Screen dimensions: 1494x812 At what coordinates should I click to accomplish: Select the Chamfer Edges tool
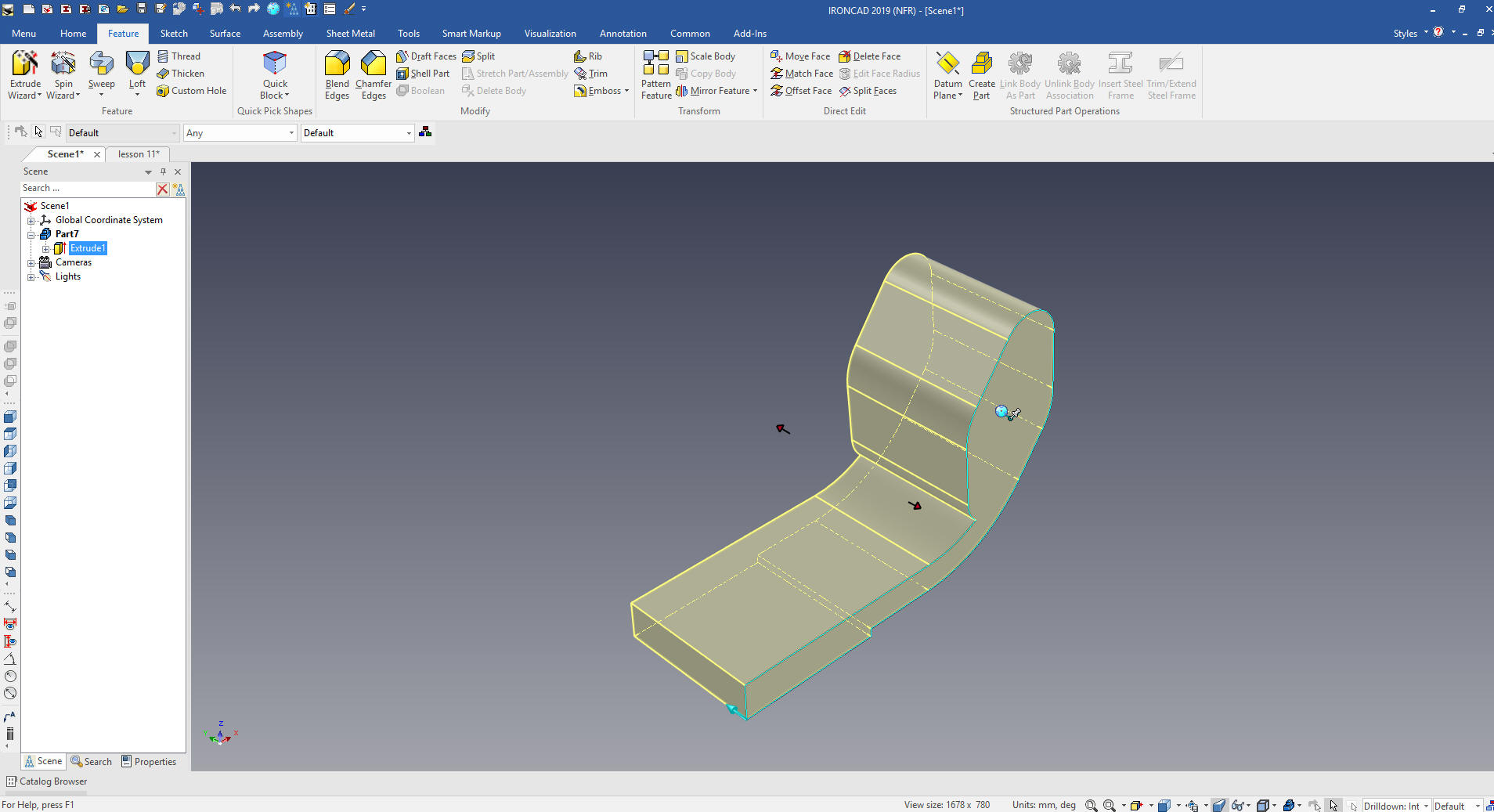[373, 75]
